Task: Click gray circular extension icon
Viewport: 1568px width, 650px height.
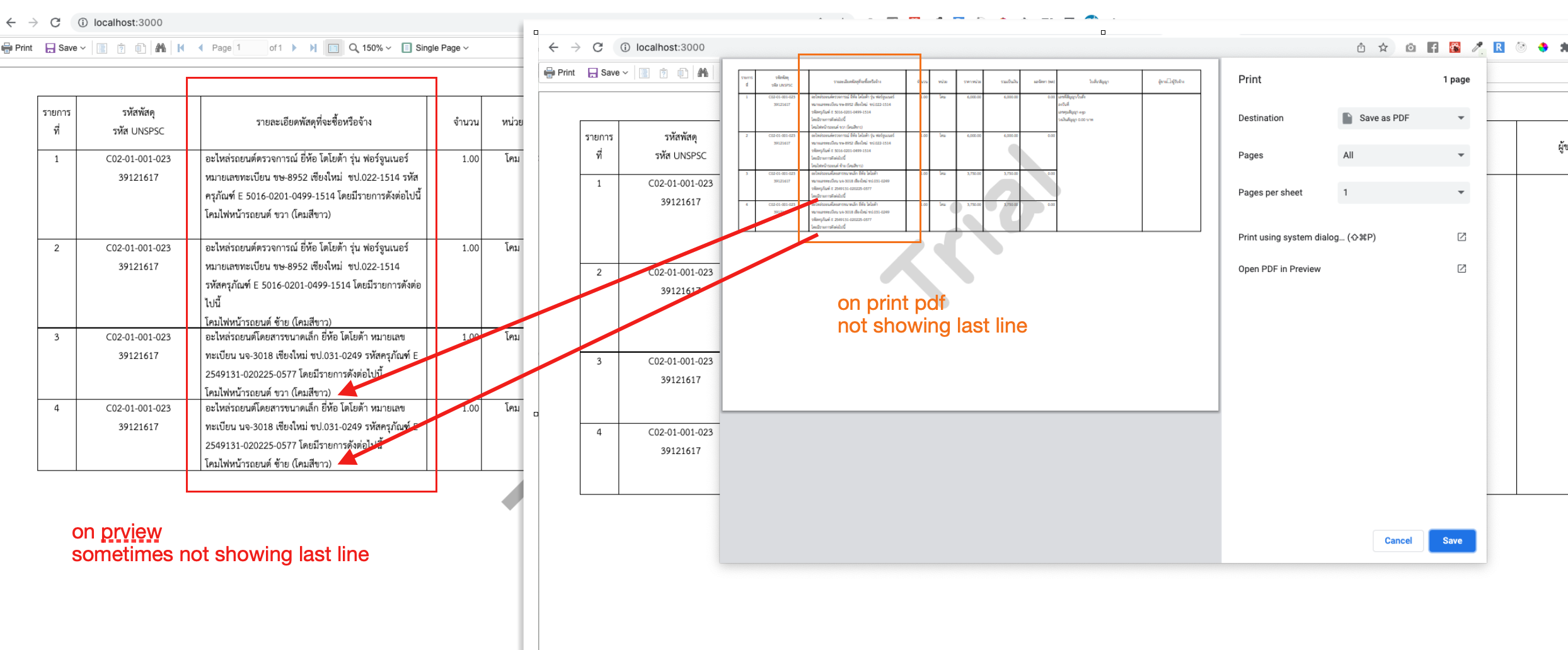Action: pyautogui.click(x=1521, y=47)
